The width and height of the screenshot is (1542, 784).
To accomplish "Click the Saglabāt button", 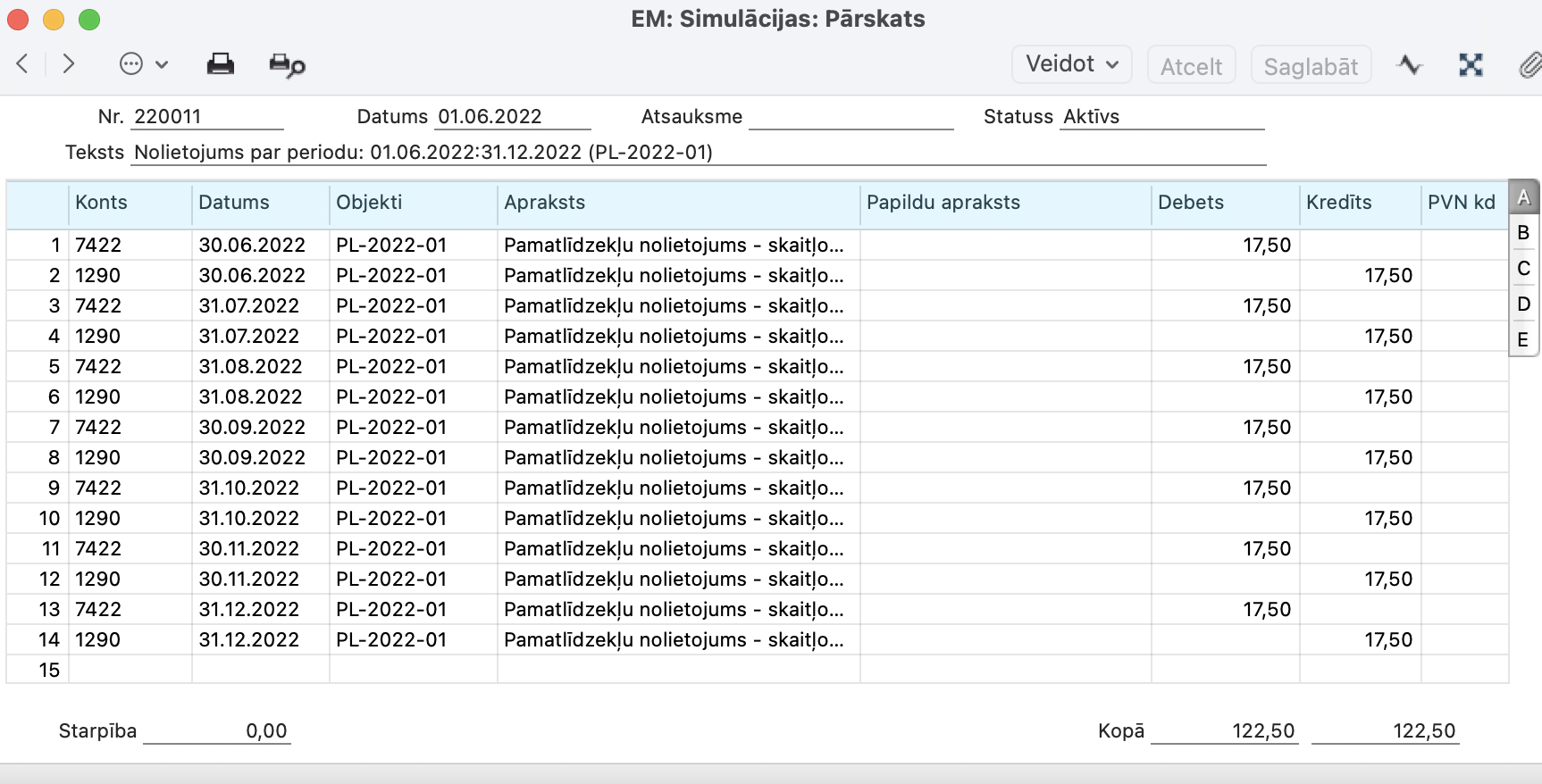I will (1311, 66).
